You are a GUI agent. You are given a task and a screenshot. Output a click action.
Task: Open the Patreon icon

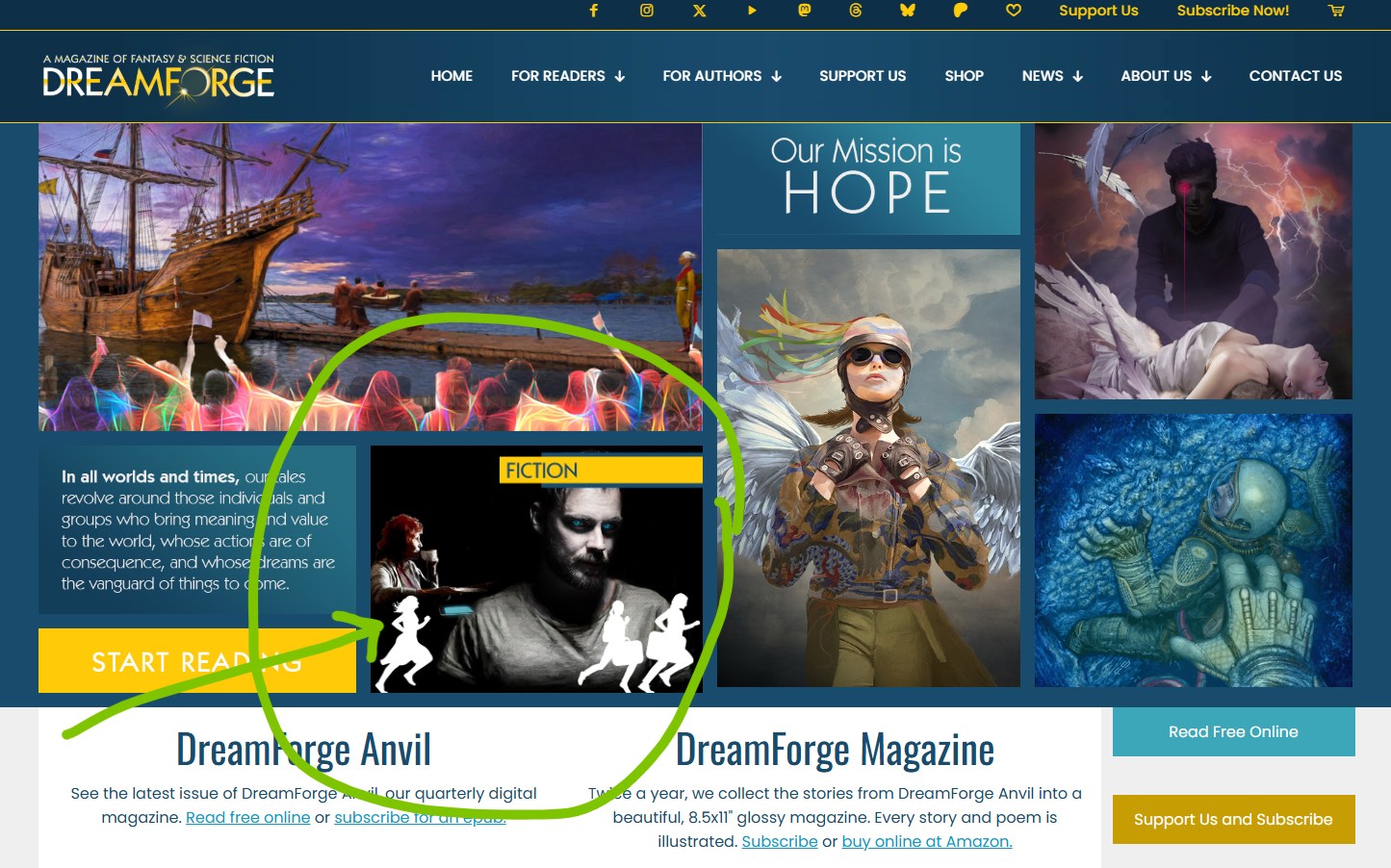[x=960, y=12]
